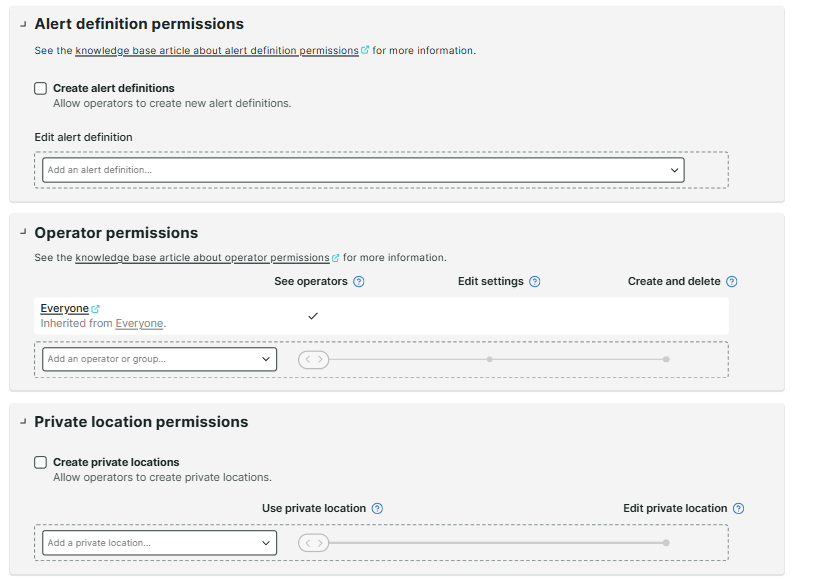Enable the Create private locations checkbox
Screen dimensions: 828x579
[x=40, y=462]
